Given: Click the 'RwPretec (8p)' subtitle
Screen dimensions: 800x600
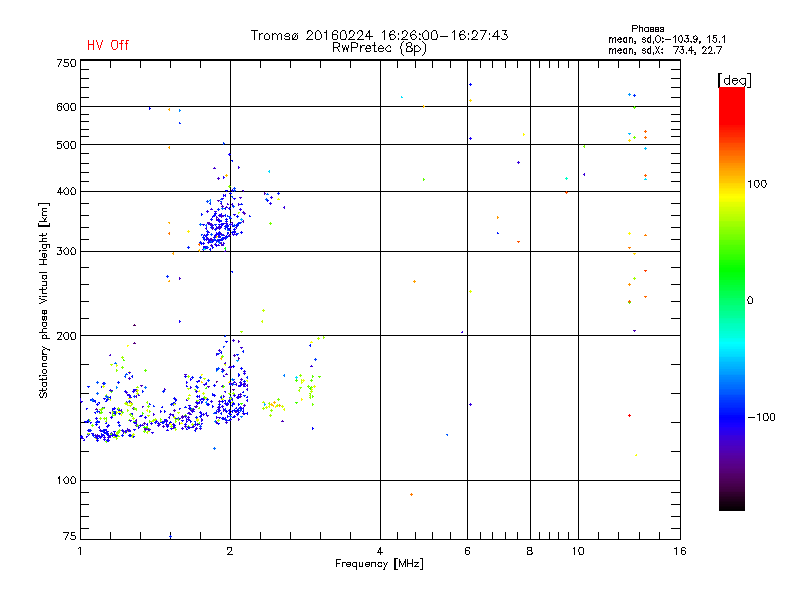Looking at the screenshot, I should click(x=379, y=48).
